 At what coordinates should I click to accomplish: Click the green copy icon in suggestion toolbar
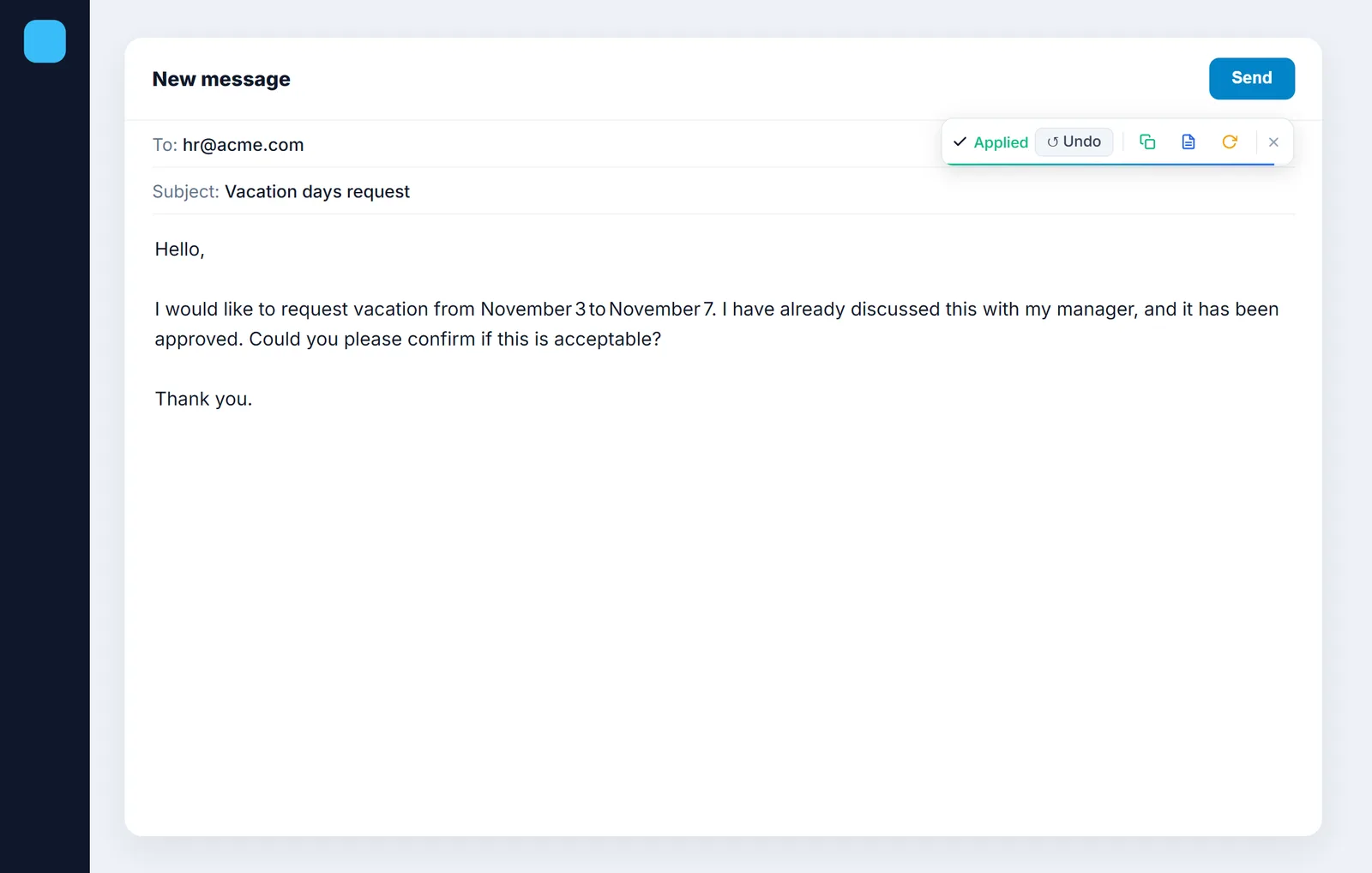pos(1146,141)
